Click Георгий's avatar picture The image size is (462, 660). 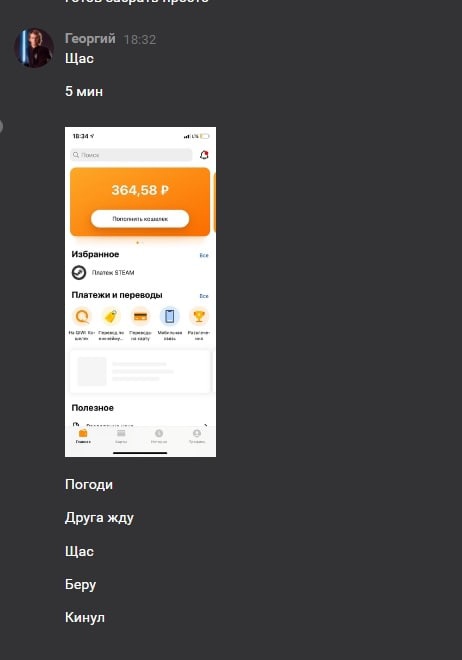pyautogui.click(x=34, y=48)
